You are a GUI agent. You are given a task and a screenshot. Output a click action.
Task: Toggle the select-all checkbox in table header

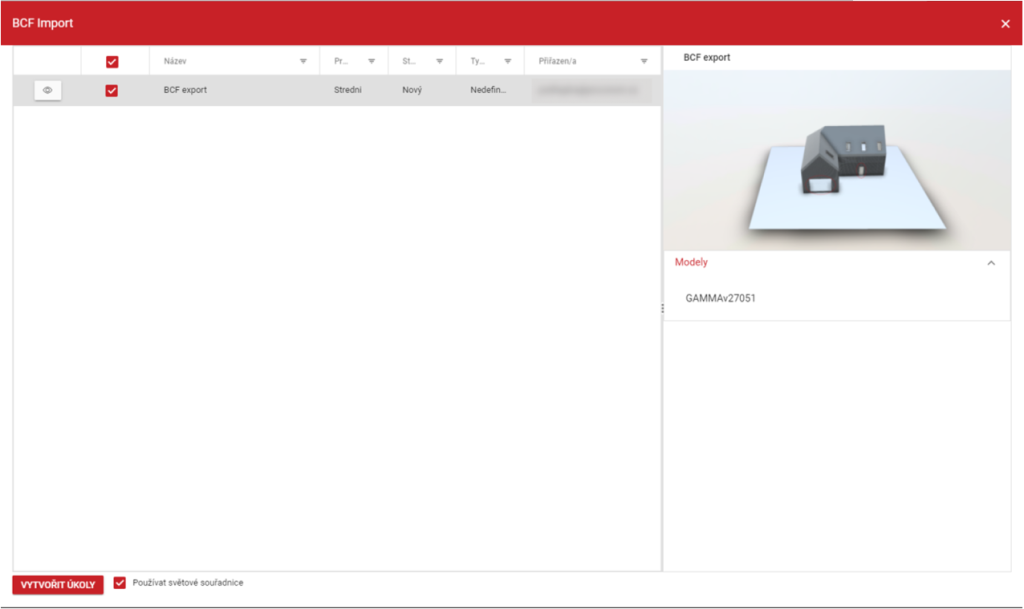pos(112,62)
